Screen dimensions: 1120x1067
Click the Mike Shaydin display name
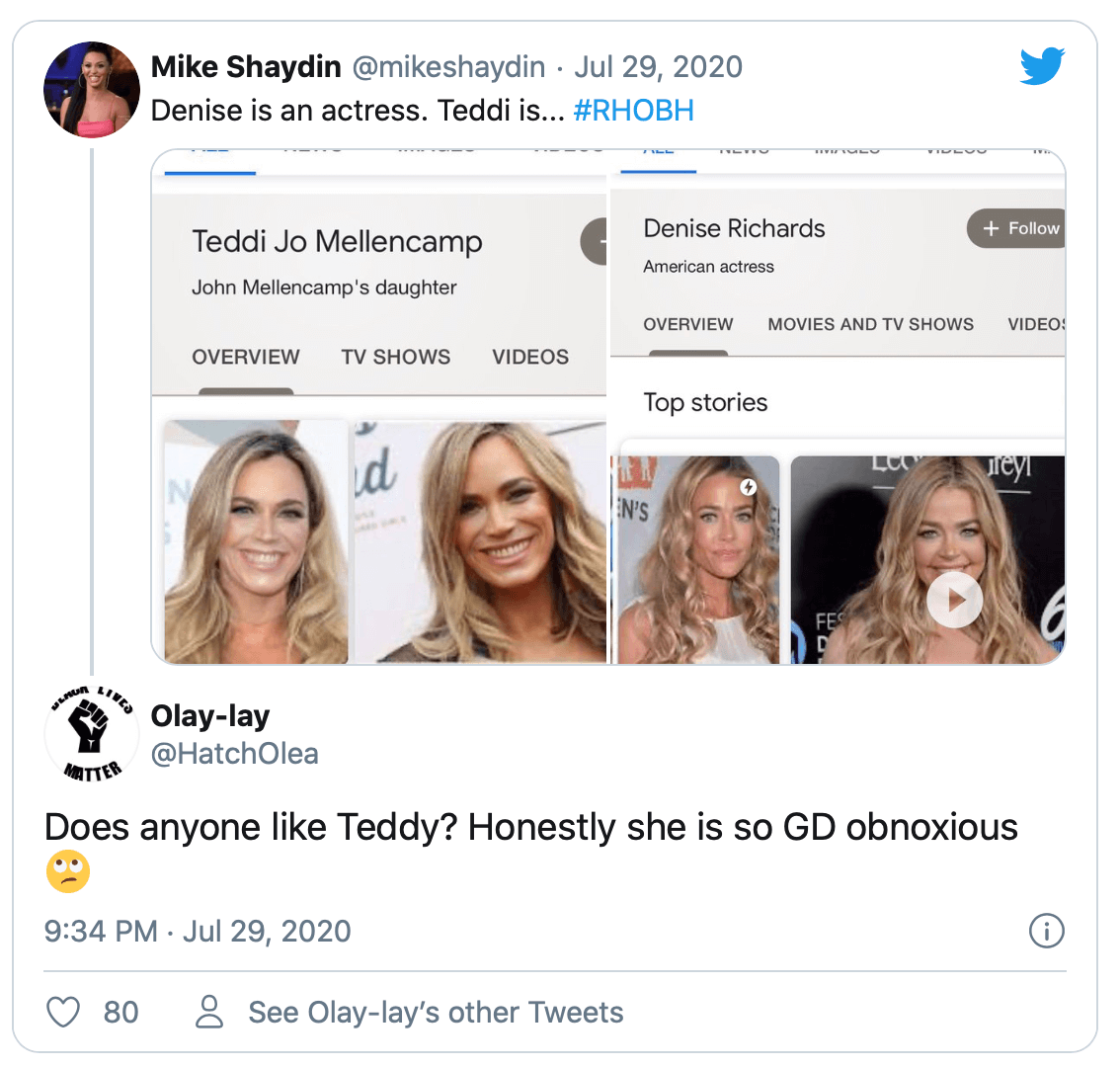246,67
